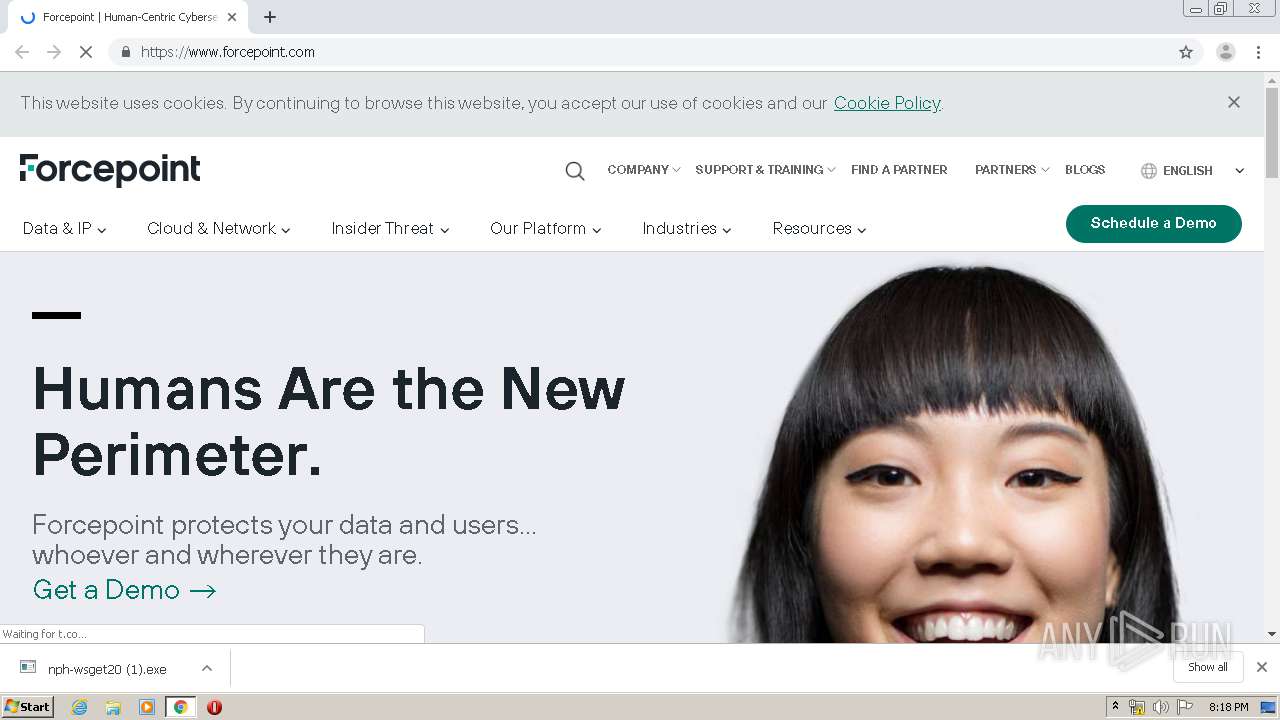Click the globe language icon
Screen dimensions: 1280x720
tap(1148, 171)
